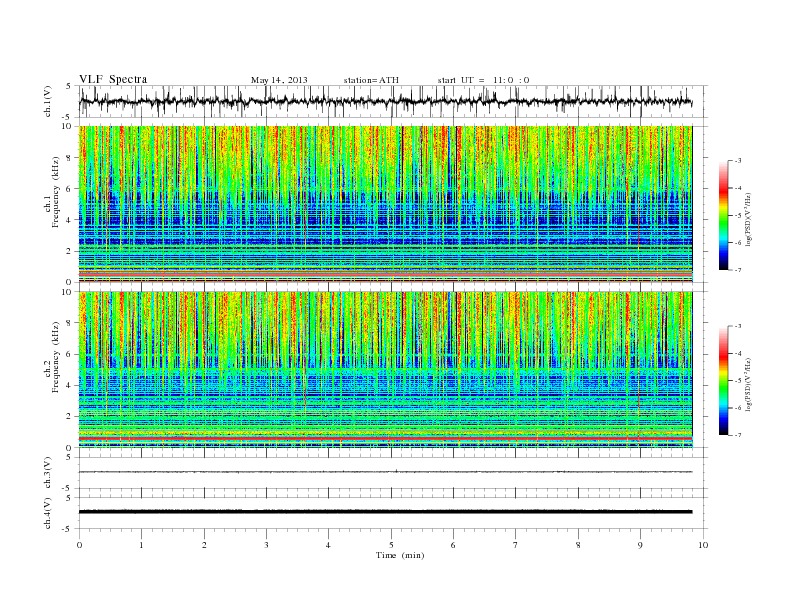Click the ch.2 PSD color scale bar

[724, 381]
